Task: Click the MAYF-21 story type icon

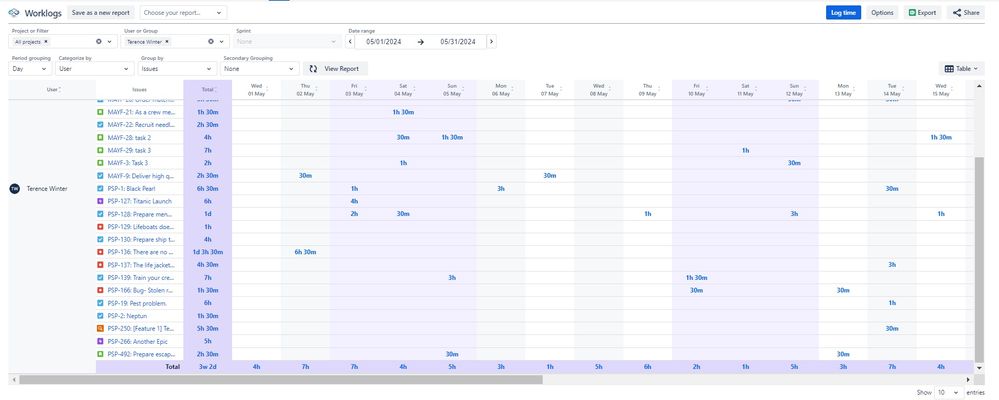Action: 100,112
